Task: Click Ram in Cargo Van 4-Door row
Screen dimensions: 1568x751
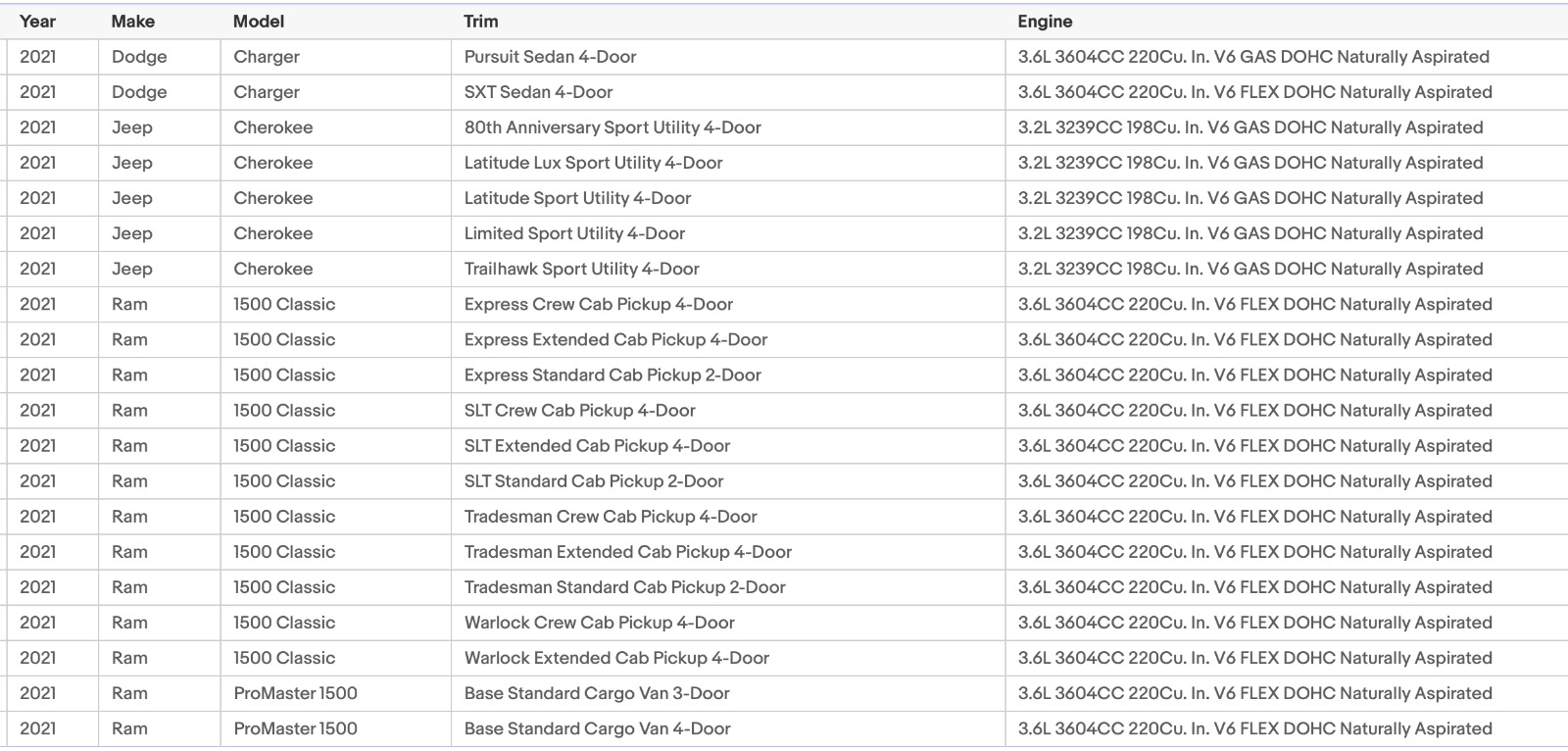Action: pyautogui.click(x=129, y=727)
